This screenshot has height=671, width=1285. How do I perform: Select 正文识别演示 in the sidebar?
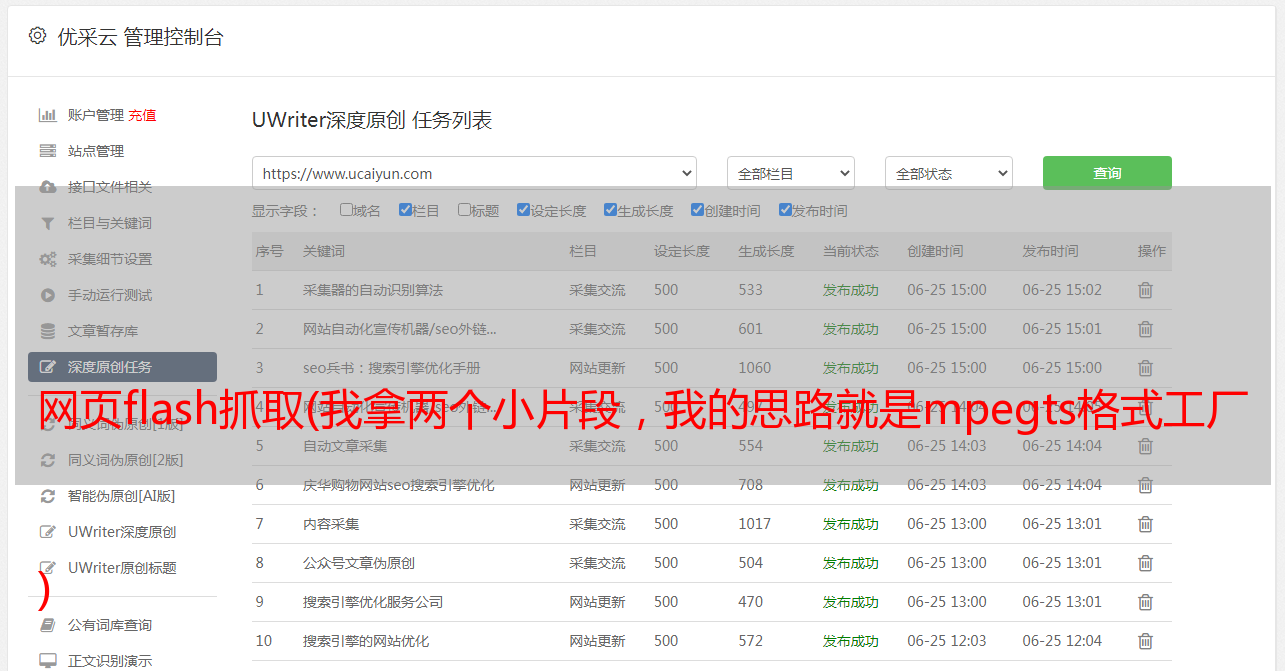[x=110, y=661]
